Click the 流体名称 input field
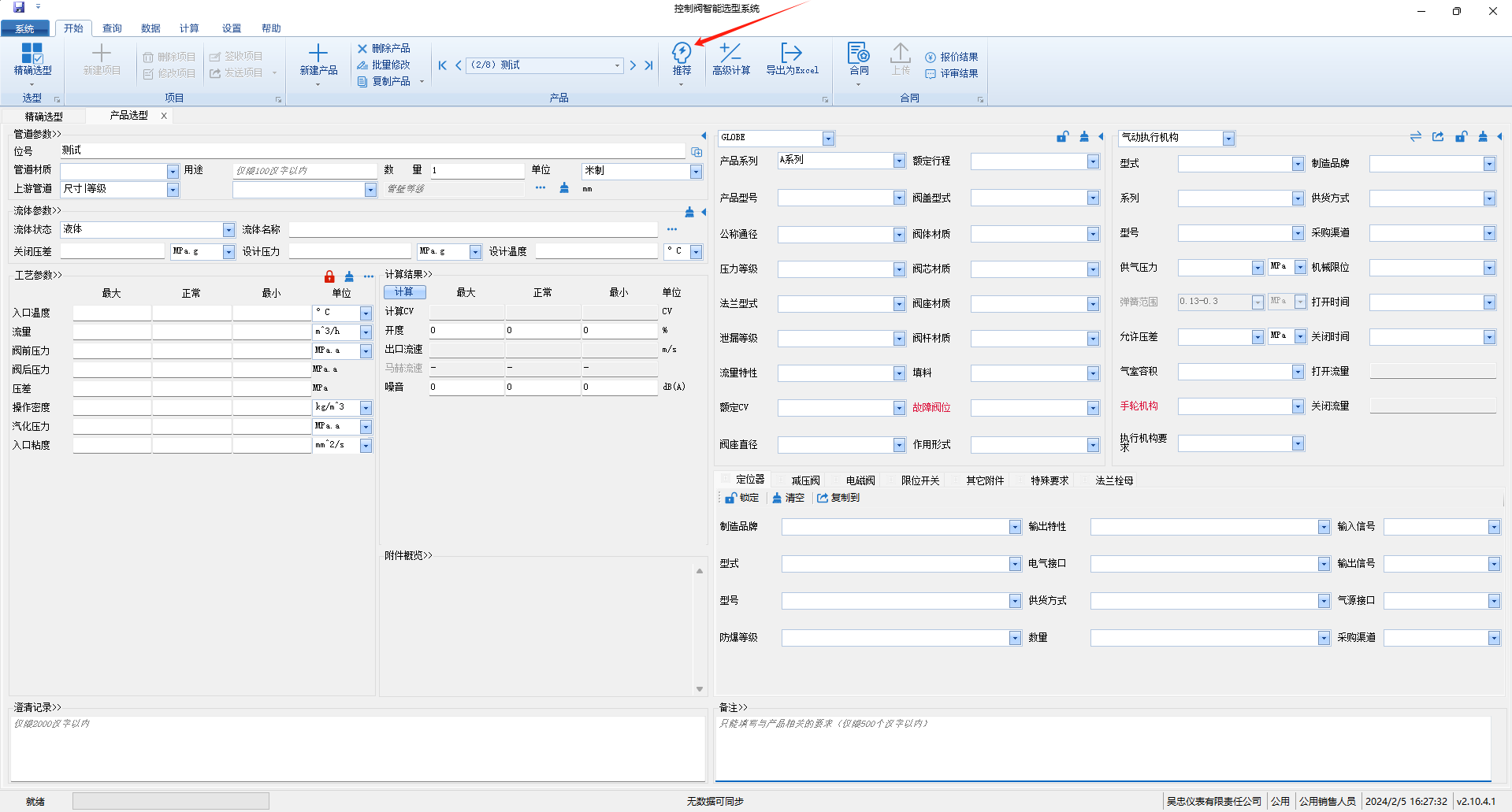 coord(473,230)
